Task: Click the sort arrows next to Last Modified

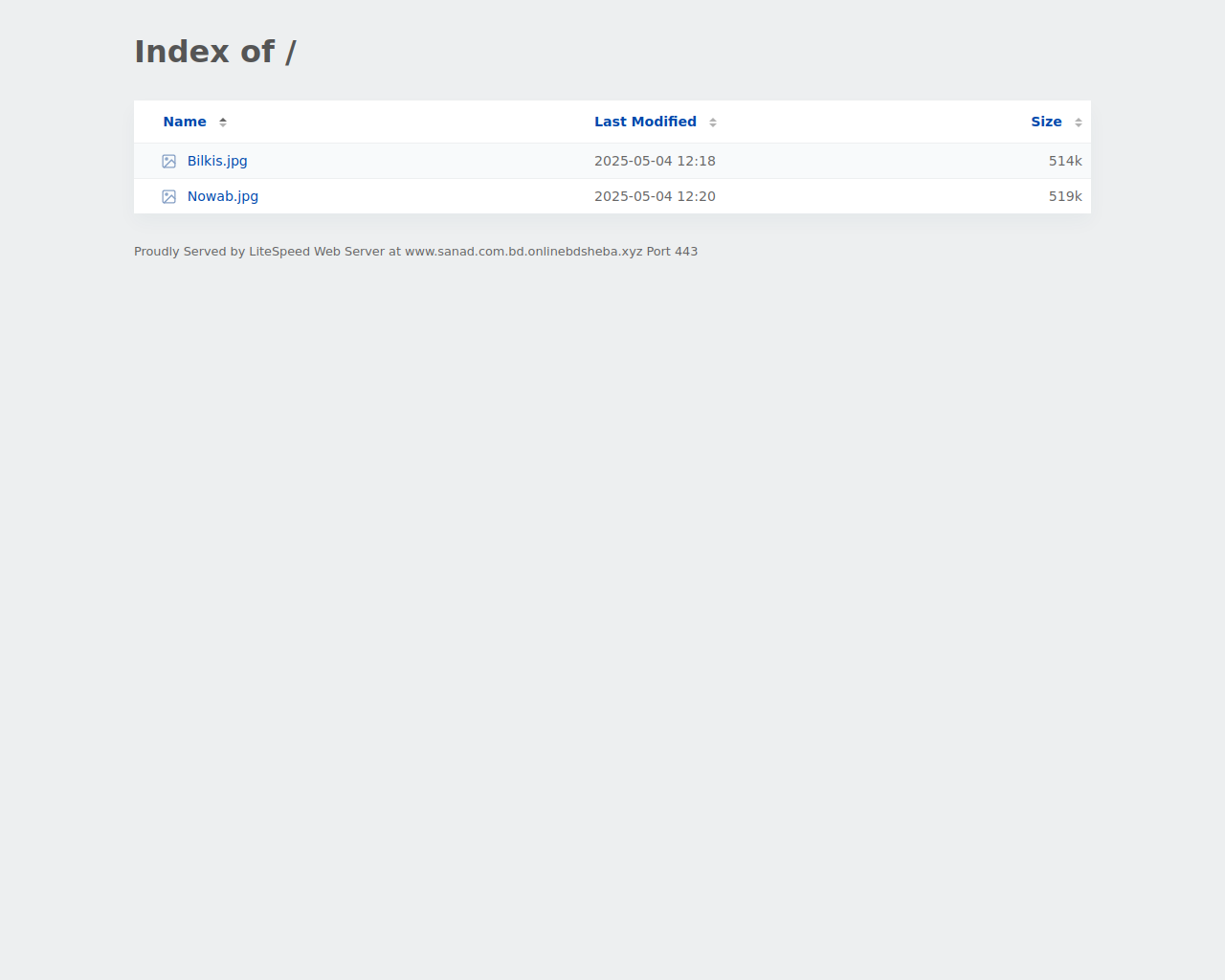Action: (713, 122)
